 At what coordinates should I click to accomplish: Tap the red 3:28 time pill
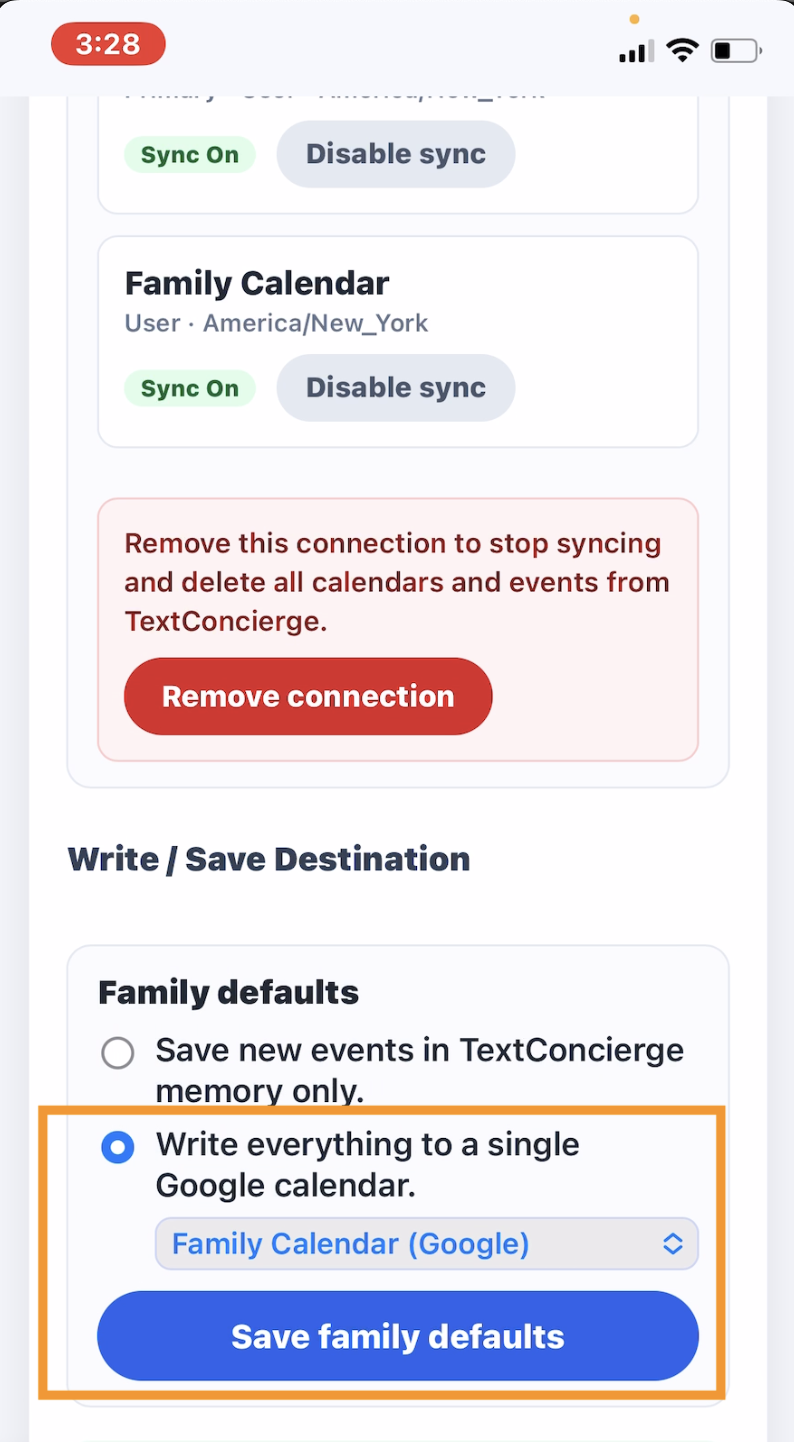click(x=108, y=44)
